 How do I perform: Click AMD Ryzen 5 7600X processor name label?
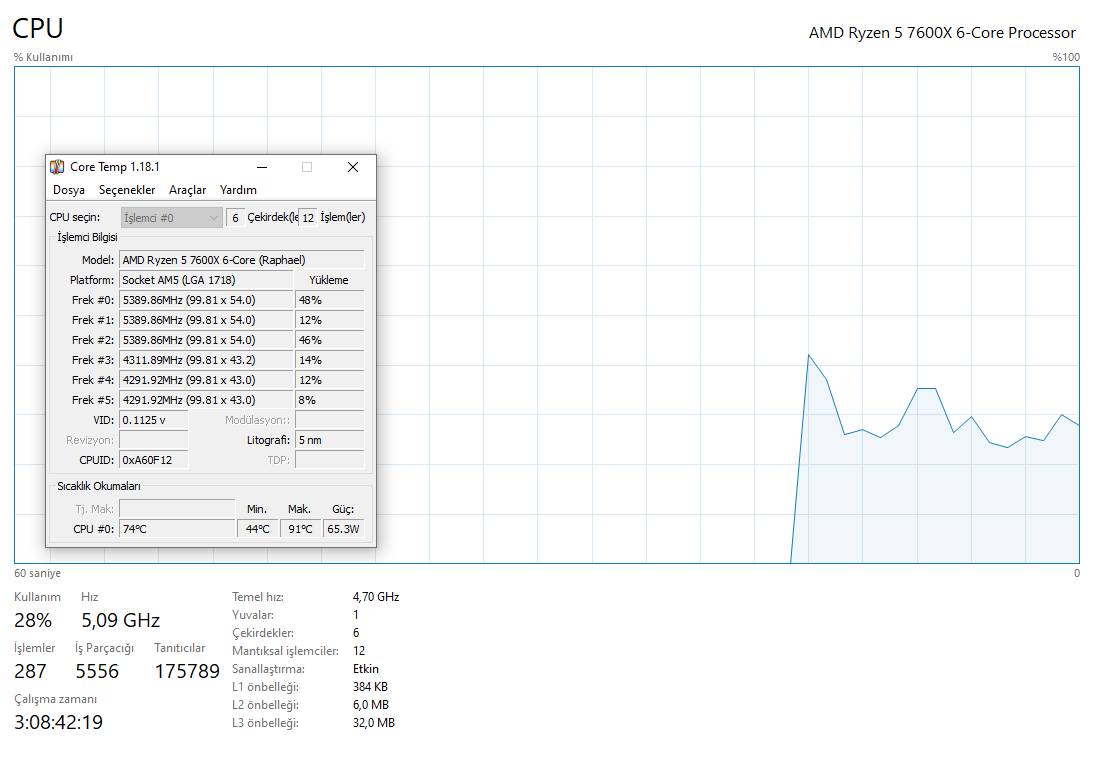coord(942,33)
